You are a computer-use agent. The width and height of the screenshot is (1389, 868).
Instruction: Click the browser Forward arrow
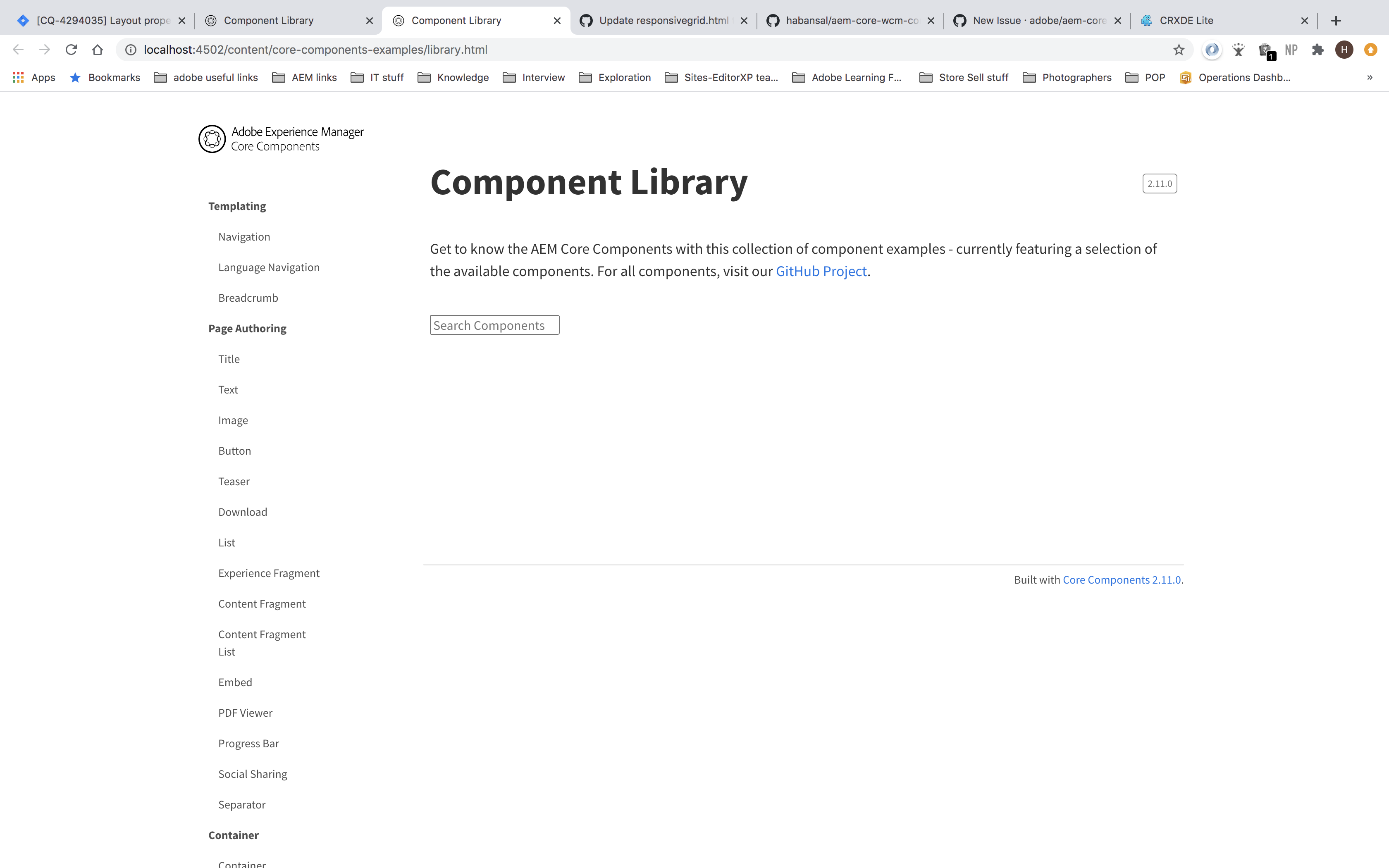point(45,50)
